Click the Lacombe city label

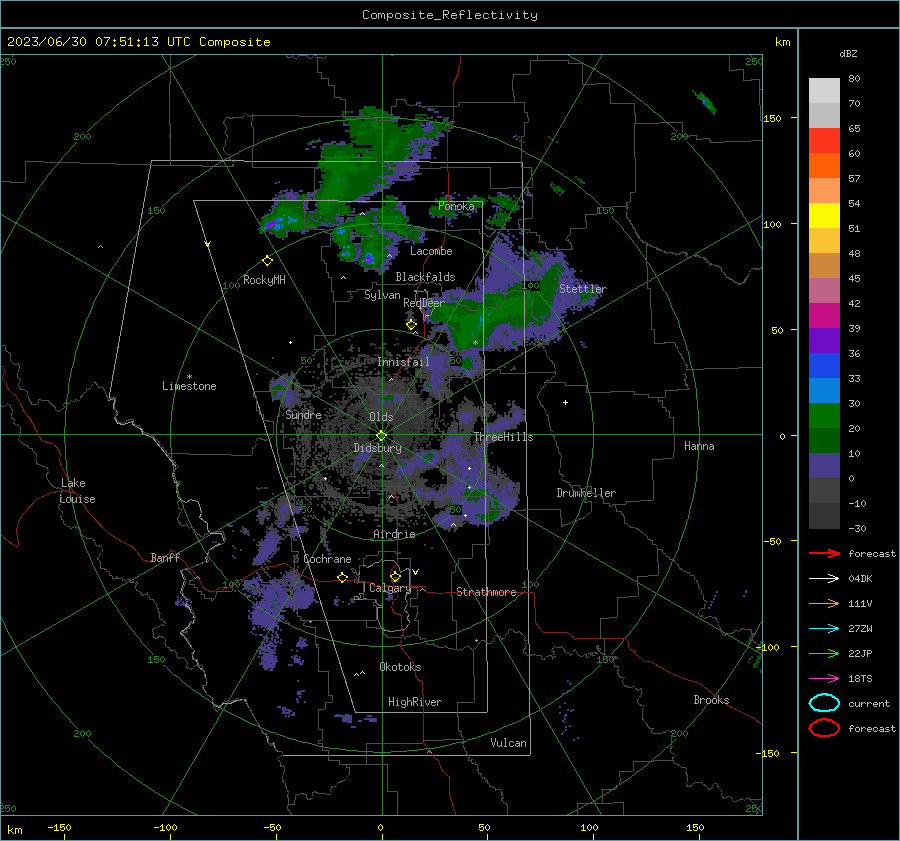click(431, 251)
